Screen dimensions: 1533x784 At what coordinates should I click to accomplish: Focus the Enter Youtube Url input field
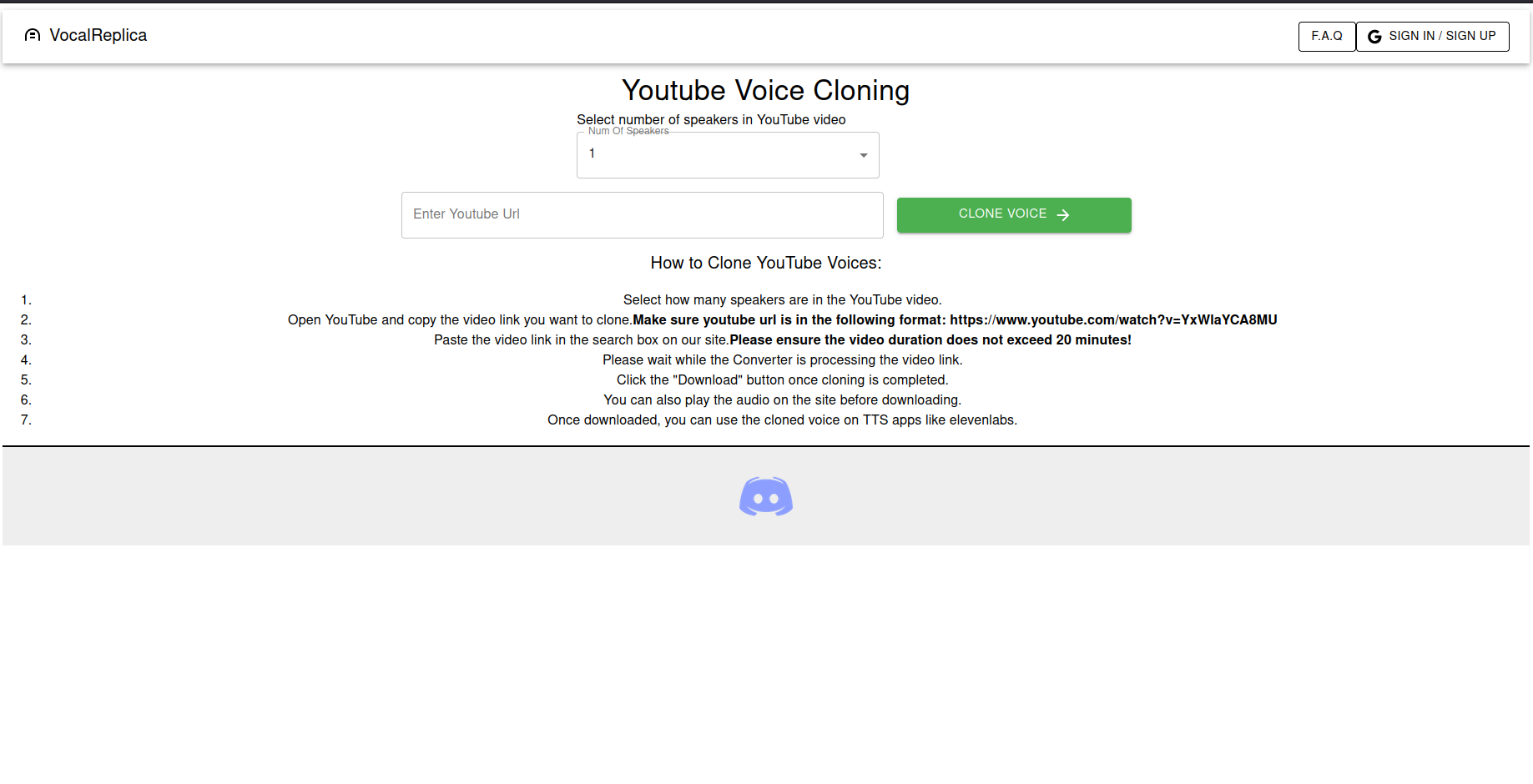pyautogui.click(x=642, y=215)
